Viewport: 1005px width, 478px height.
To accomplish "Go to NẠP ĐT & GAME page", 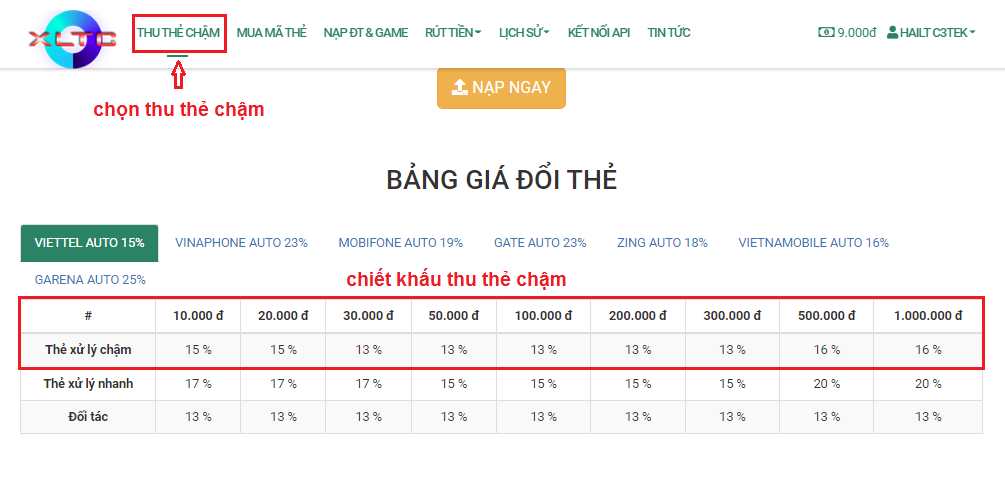I will click(366, 33).
